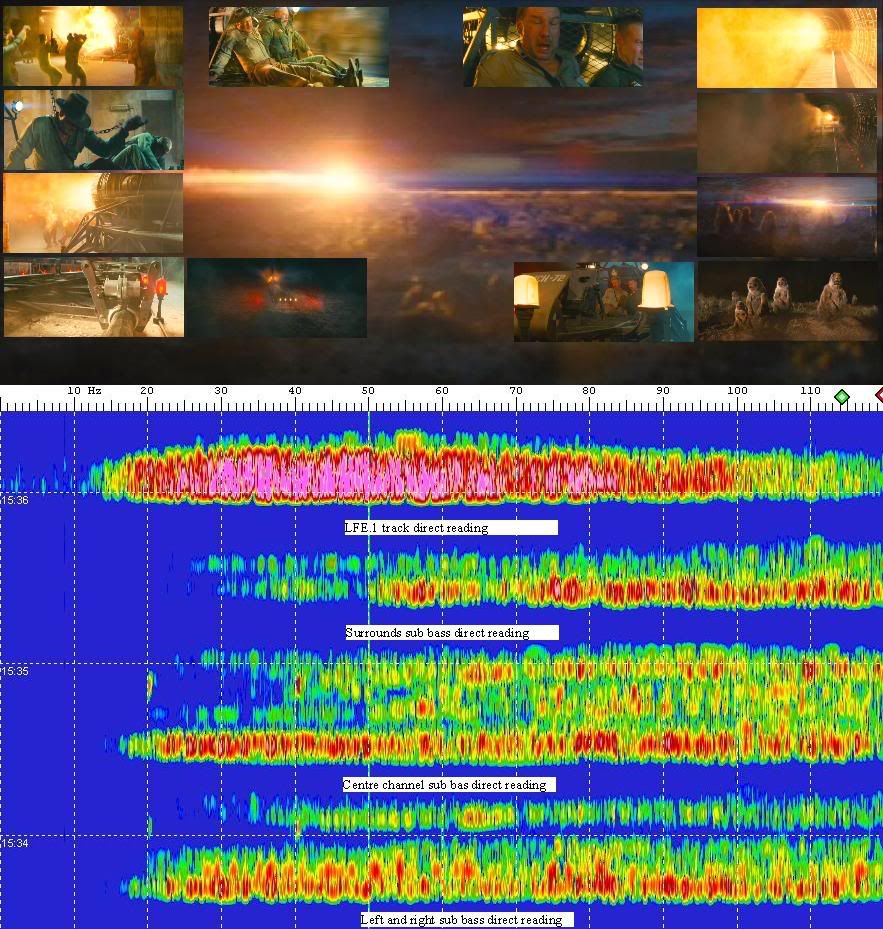Viewport: 883px width, 929px height.
Task: Open the bright yellow tunnel thumbnail
Action: tap(786, 48)
